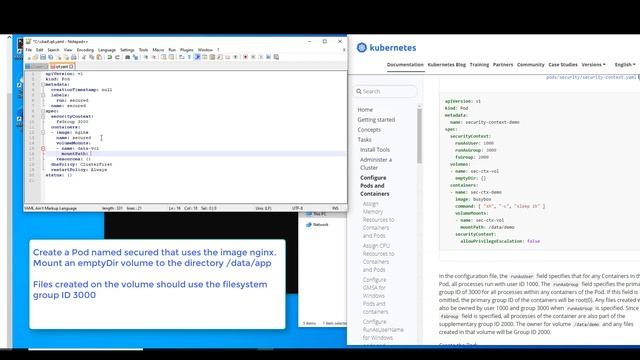
Task: Open the Edit menu in Notepad++
Action: 40,50
